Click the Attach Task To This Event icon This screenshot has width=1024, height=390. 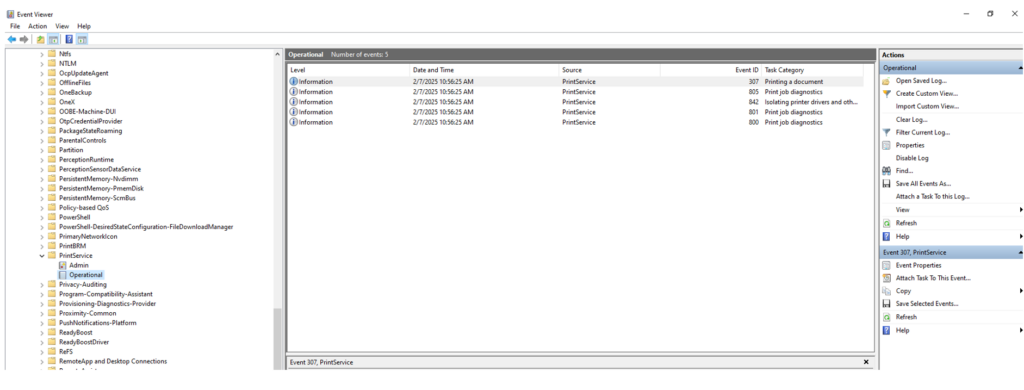click(886, 278)
